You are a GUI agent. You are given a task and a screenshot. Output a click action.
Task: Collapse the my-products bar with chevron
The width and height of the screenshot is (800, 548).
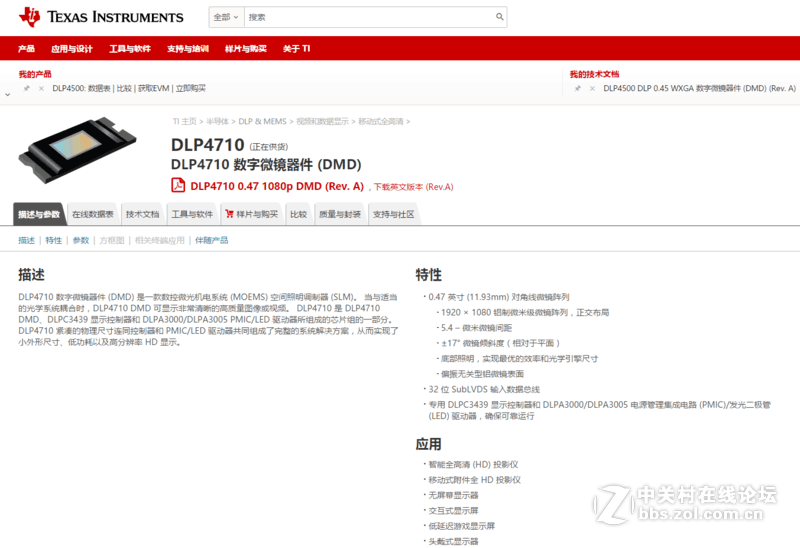(x=7, y=93)
